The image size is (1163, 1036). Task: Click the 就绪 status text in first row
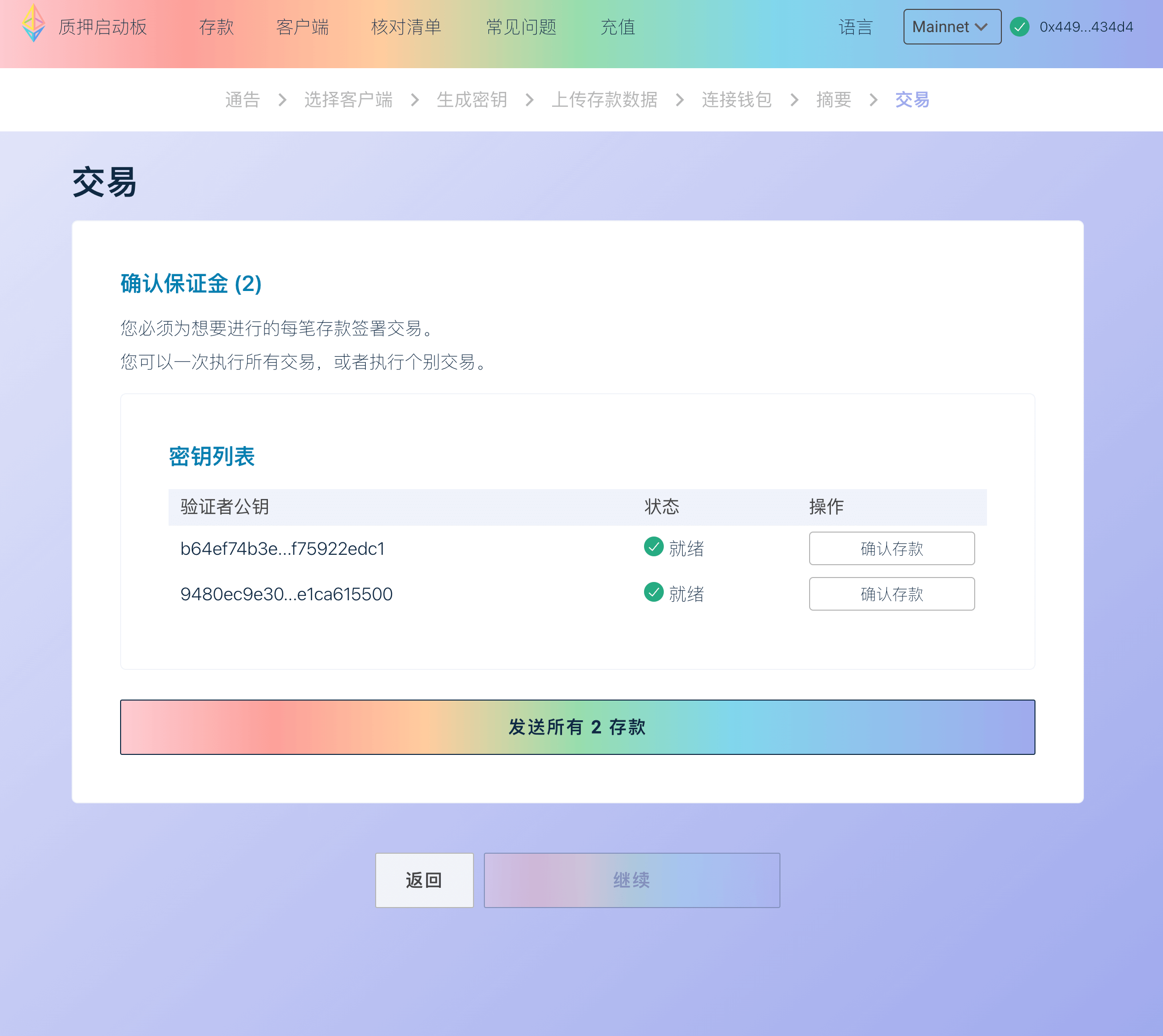[687, 549]
